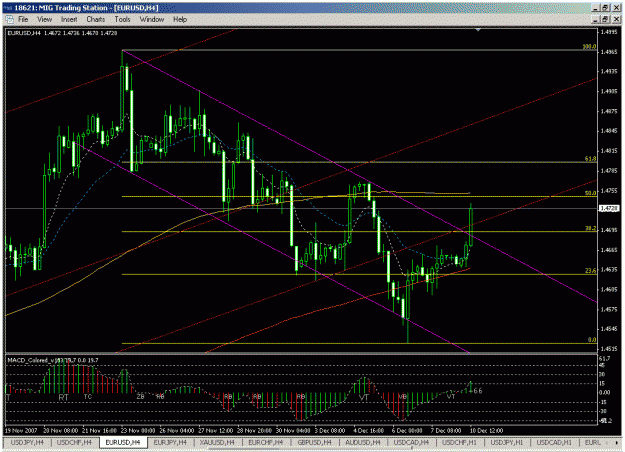Open the Charts menu
The image size is (625, 452).
point(96,19)
